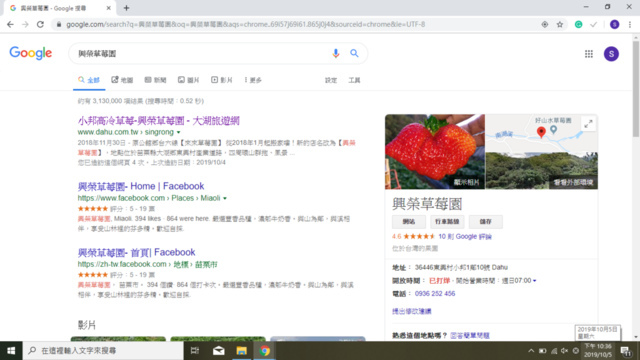Open Google account purple S avatar
The height and width of the screenshot is (360, 640).
(611, 54)
